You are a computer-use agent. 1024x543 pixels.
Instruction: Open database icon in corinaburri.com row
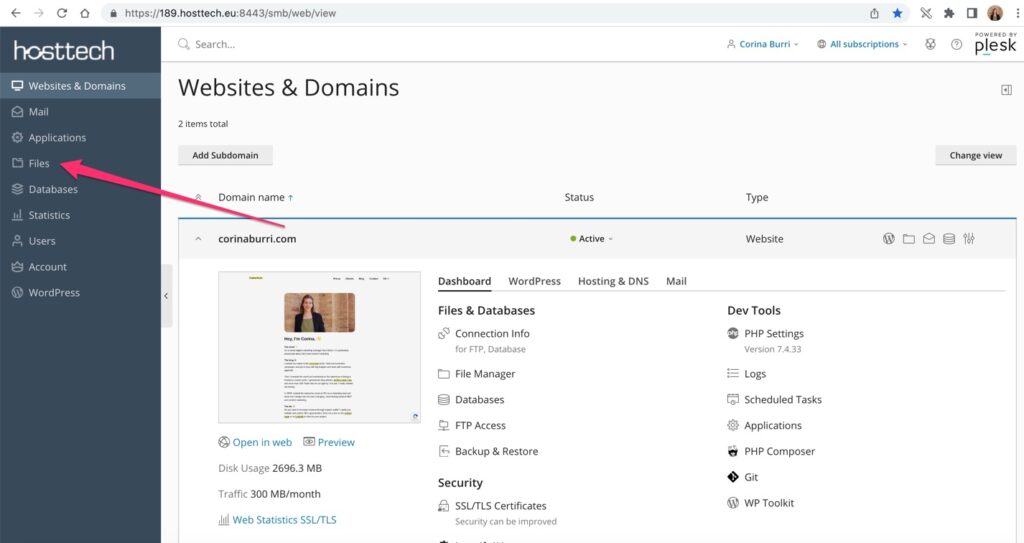click(x=949, y=239)
